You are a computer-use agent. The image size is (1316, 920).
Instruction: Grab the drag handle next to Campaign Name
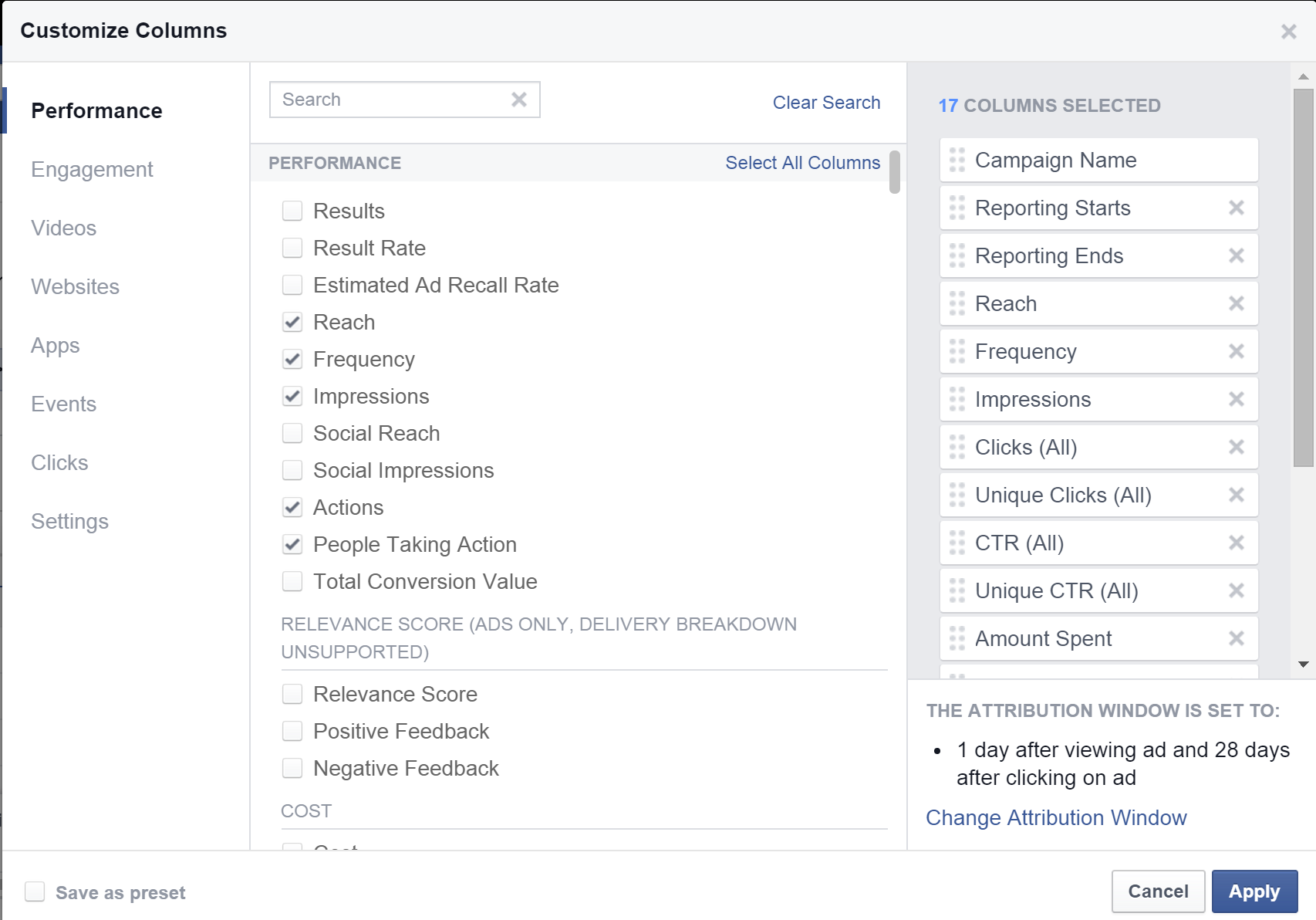point(957,160)
